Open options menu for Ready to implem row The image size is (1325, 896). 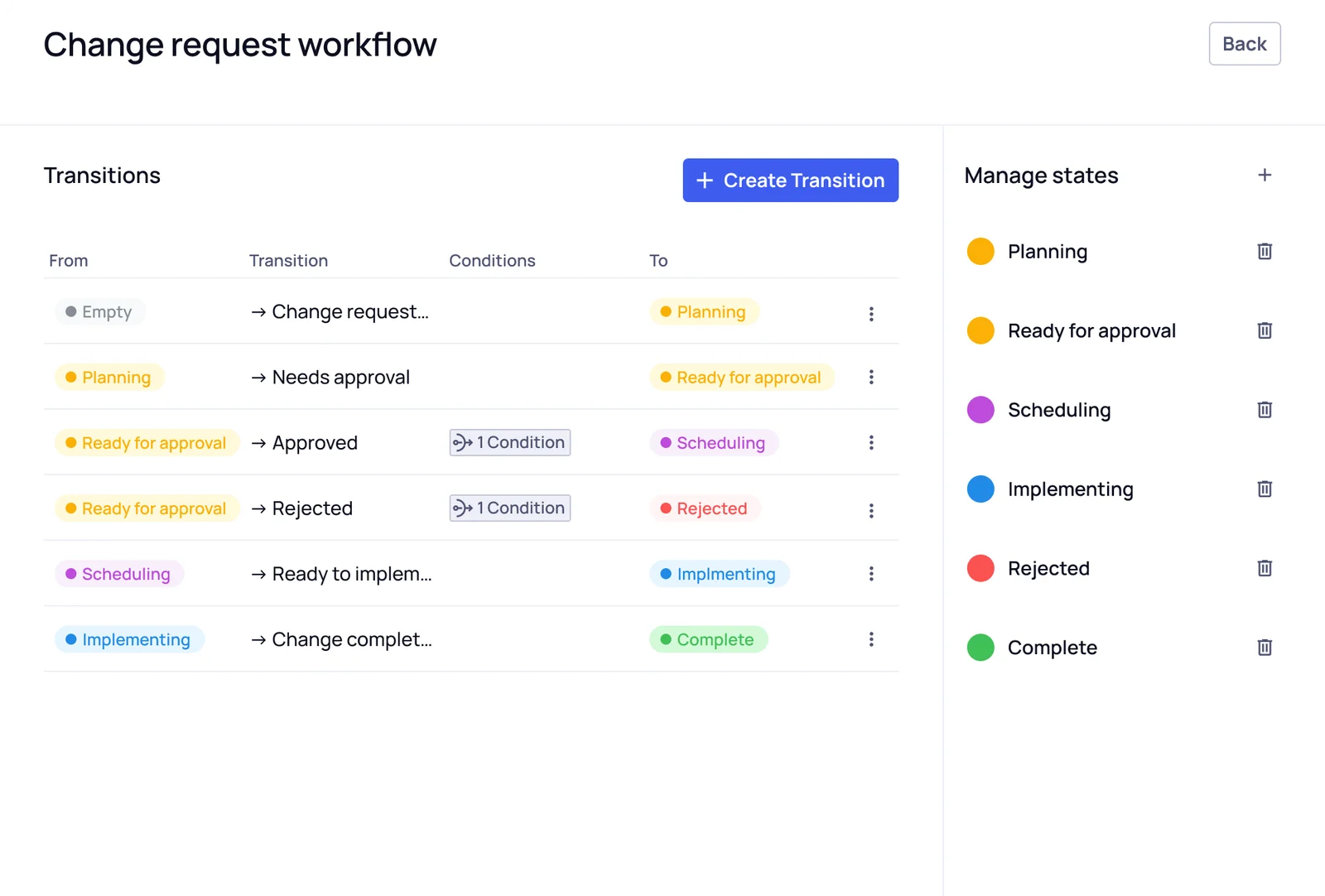871,573
